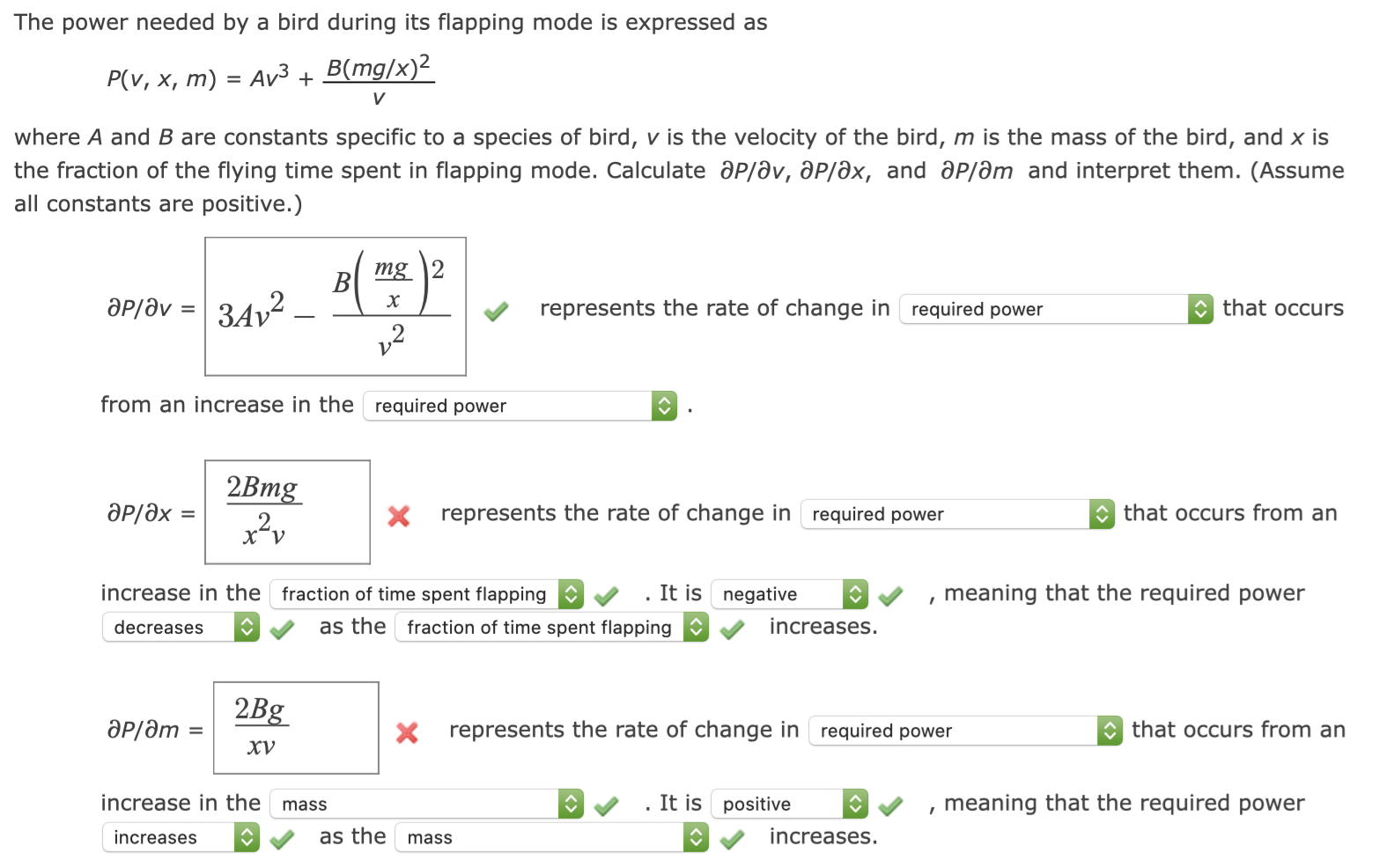Open the dropdown after 'from an increase in the'

point(518,406)
